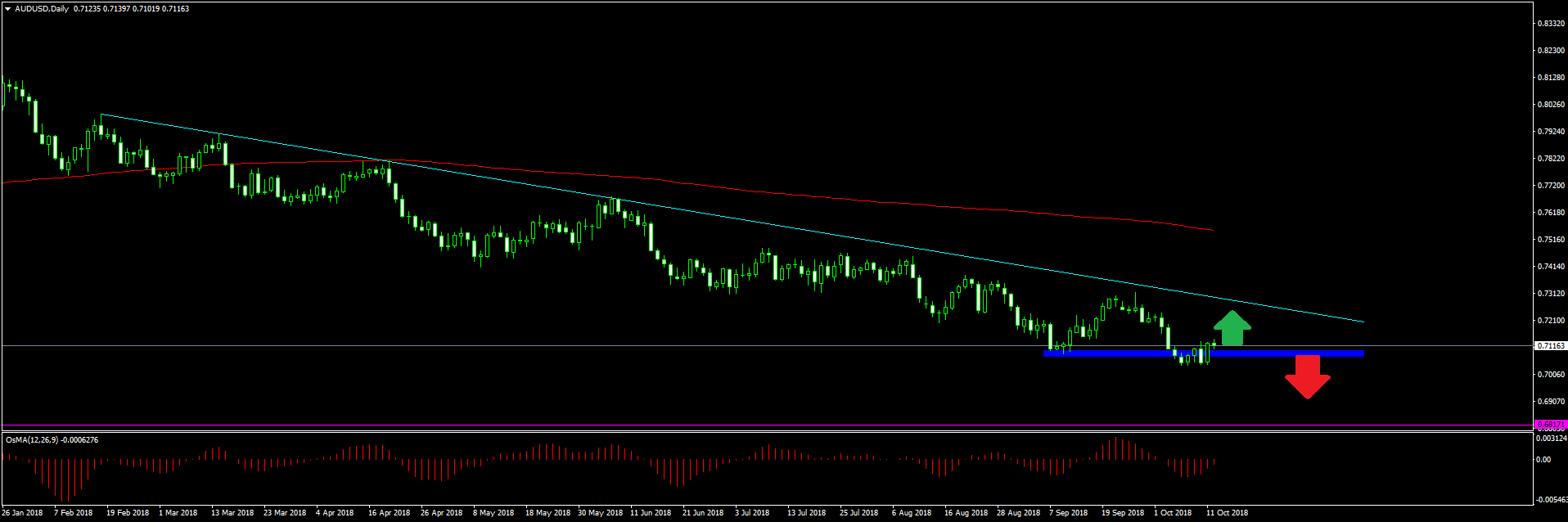Click the low price value 0.71019
1568x522 pixels.
click(146, 9)
